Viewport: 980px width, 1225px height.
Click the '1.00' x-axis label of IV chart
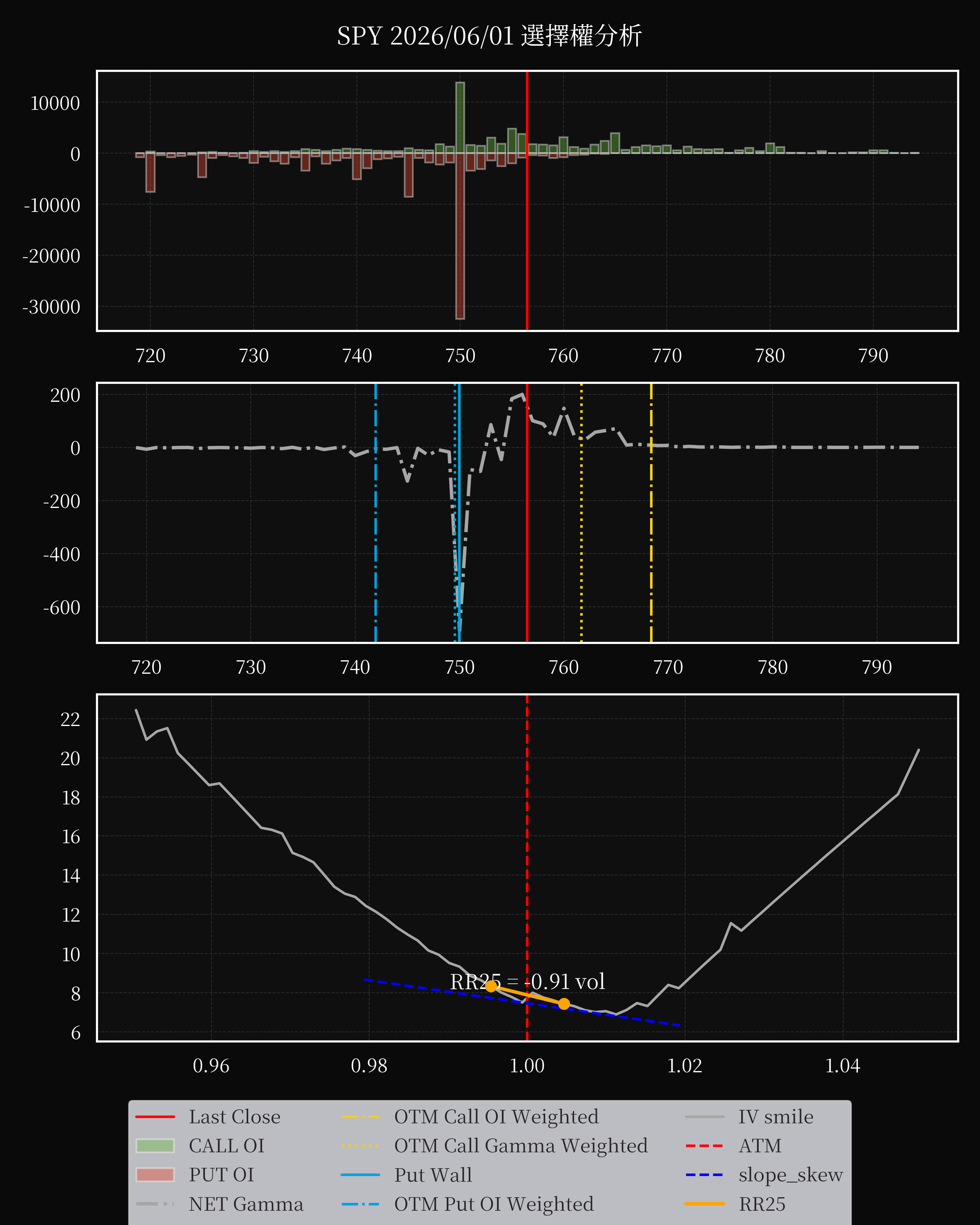point(527,1066)
